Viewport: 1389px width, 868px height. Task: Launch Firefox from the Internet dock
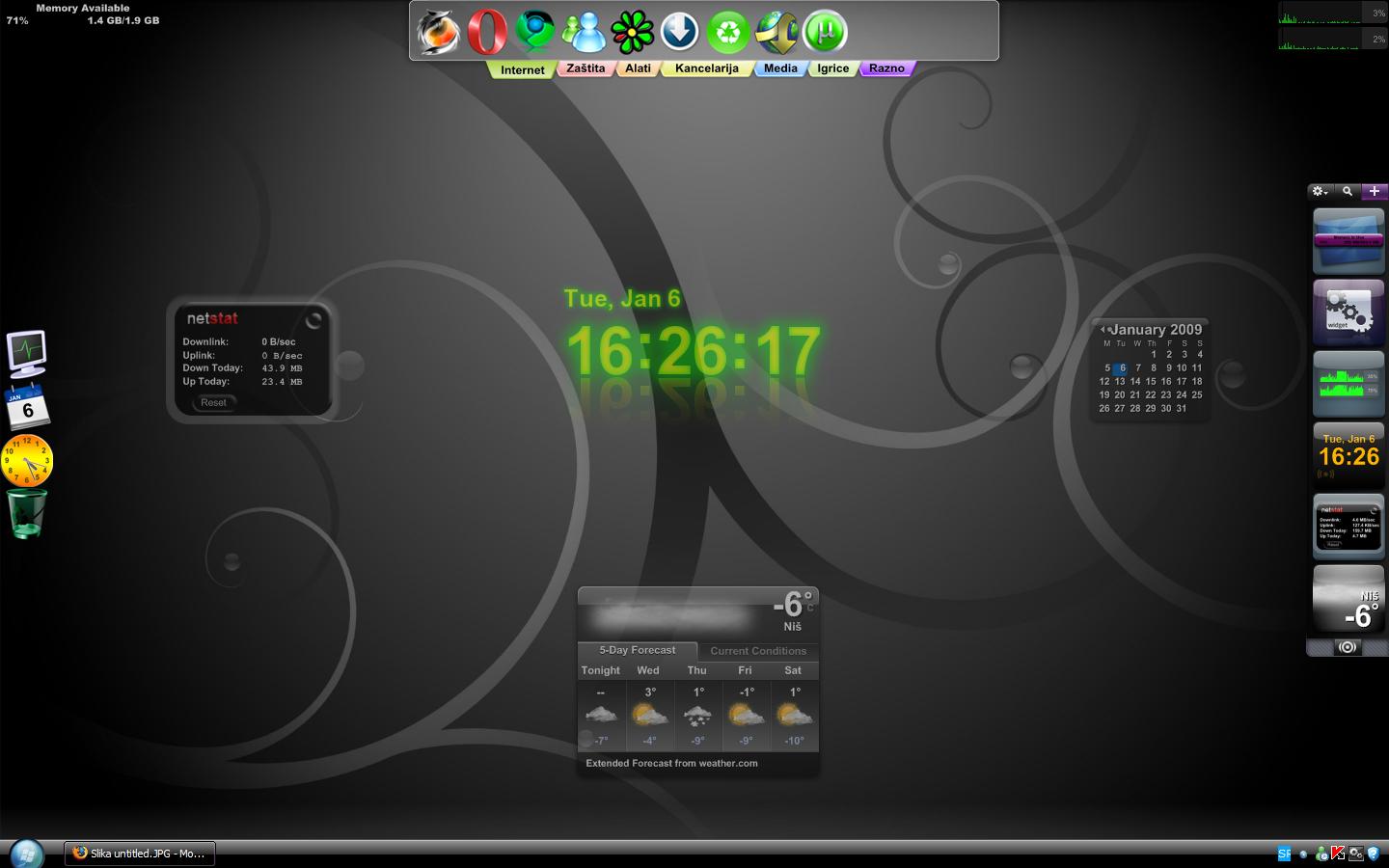pos(438,32)
